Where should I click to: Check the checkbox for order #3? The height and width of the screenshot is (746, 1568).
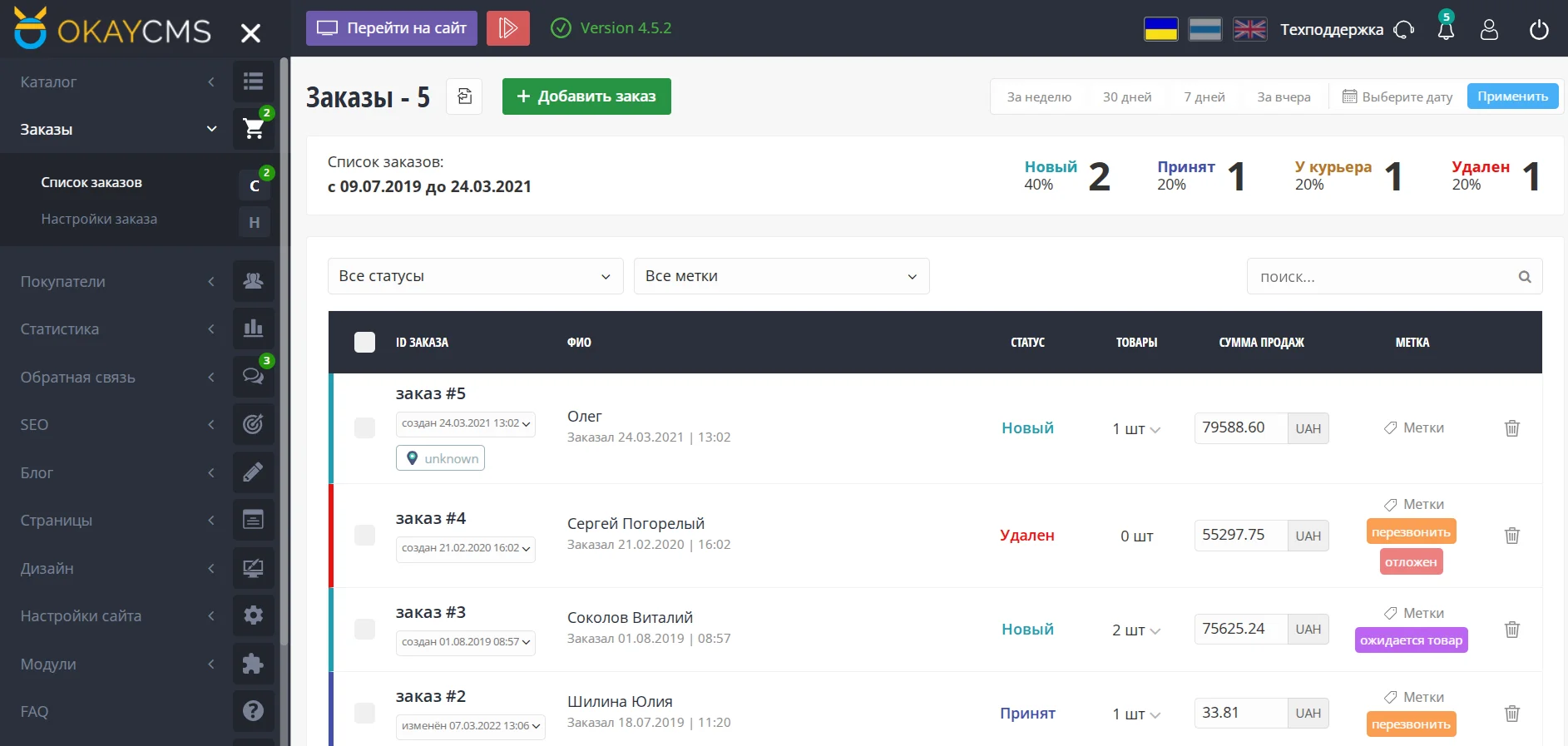pos(364,629)
